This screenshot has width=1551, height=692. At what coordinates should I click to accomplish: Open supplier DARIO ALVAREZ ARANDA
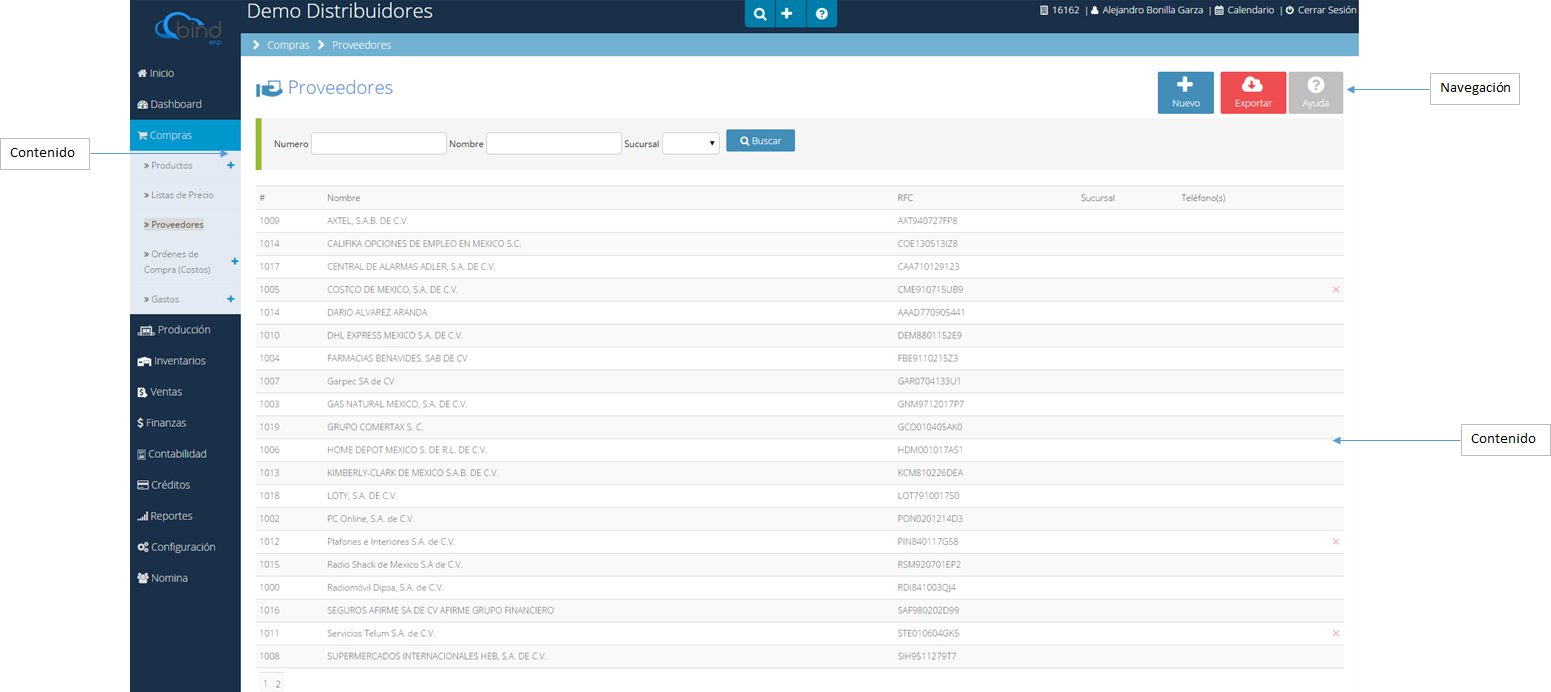point(377,313)
